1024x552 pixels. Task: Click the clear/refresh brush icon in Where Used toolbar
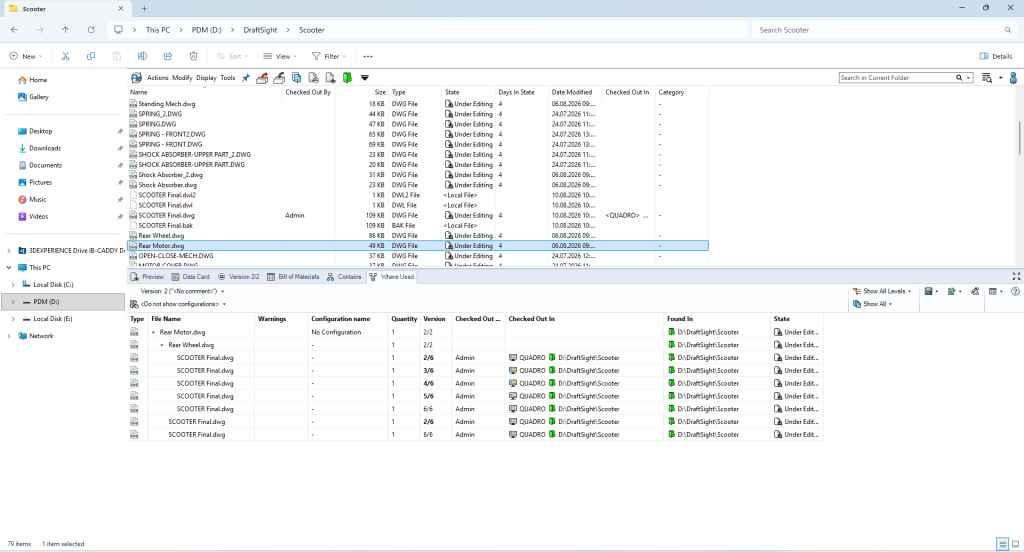point(975,291)
